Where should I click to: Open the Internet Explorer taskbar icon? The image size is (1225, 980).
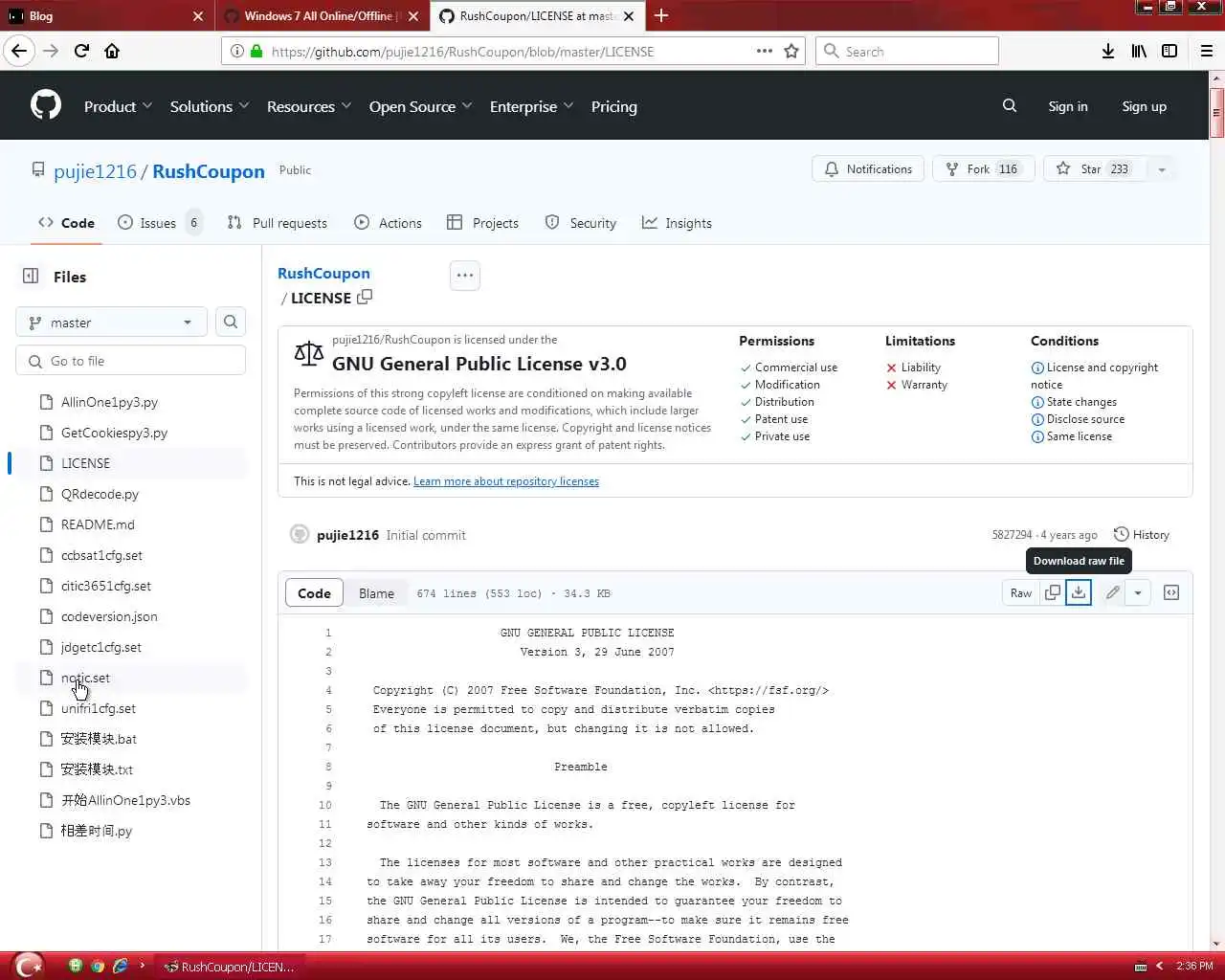[121, 966]
